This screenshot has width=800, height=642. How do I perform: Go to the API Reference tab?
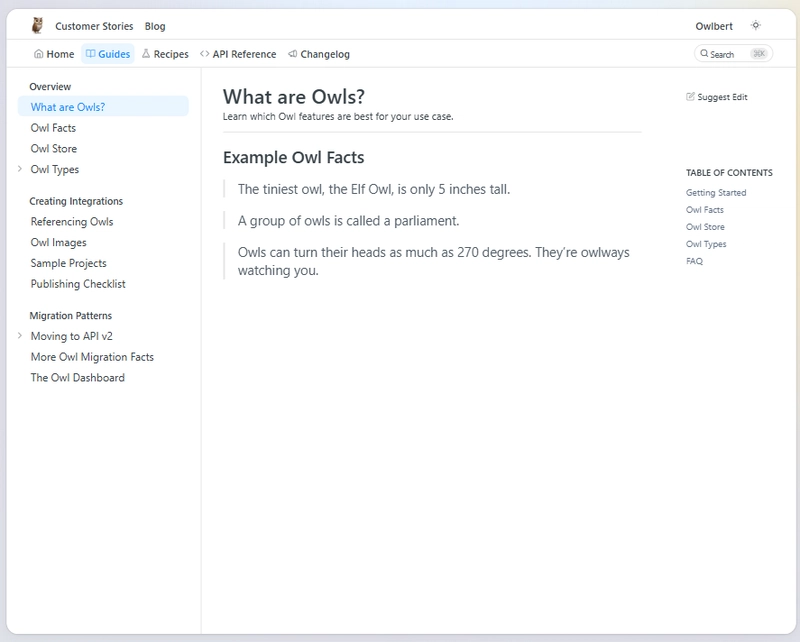point(238,54)
